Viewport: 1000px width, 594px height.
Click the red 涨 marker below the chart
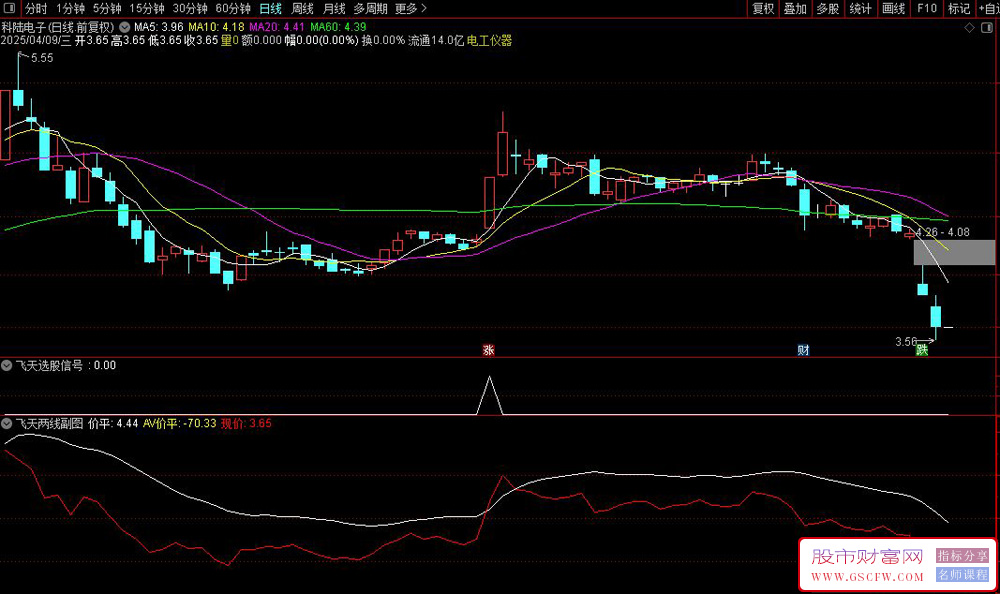tap(489, 350)
